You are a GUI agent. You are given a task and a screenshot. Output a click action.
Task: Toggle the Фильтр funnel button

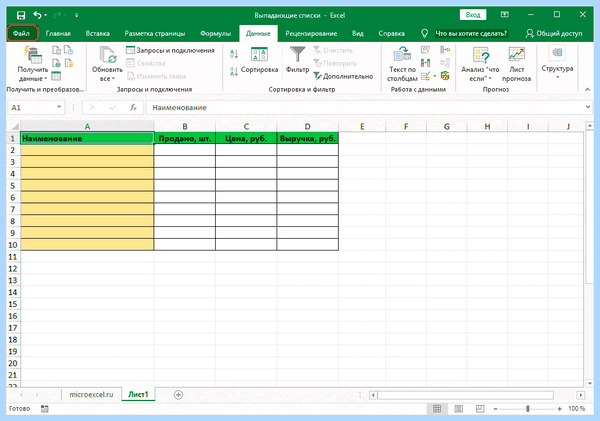297,60
